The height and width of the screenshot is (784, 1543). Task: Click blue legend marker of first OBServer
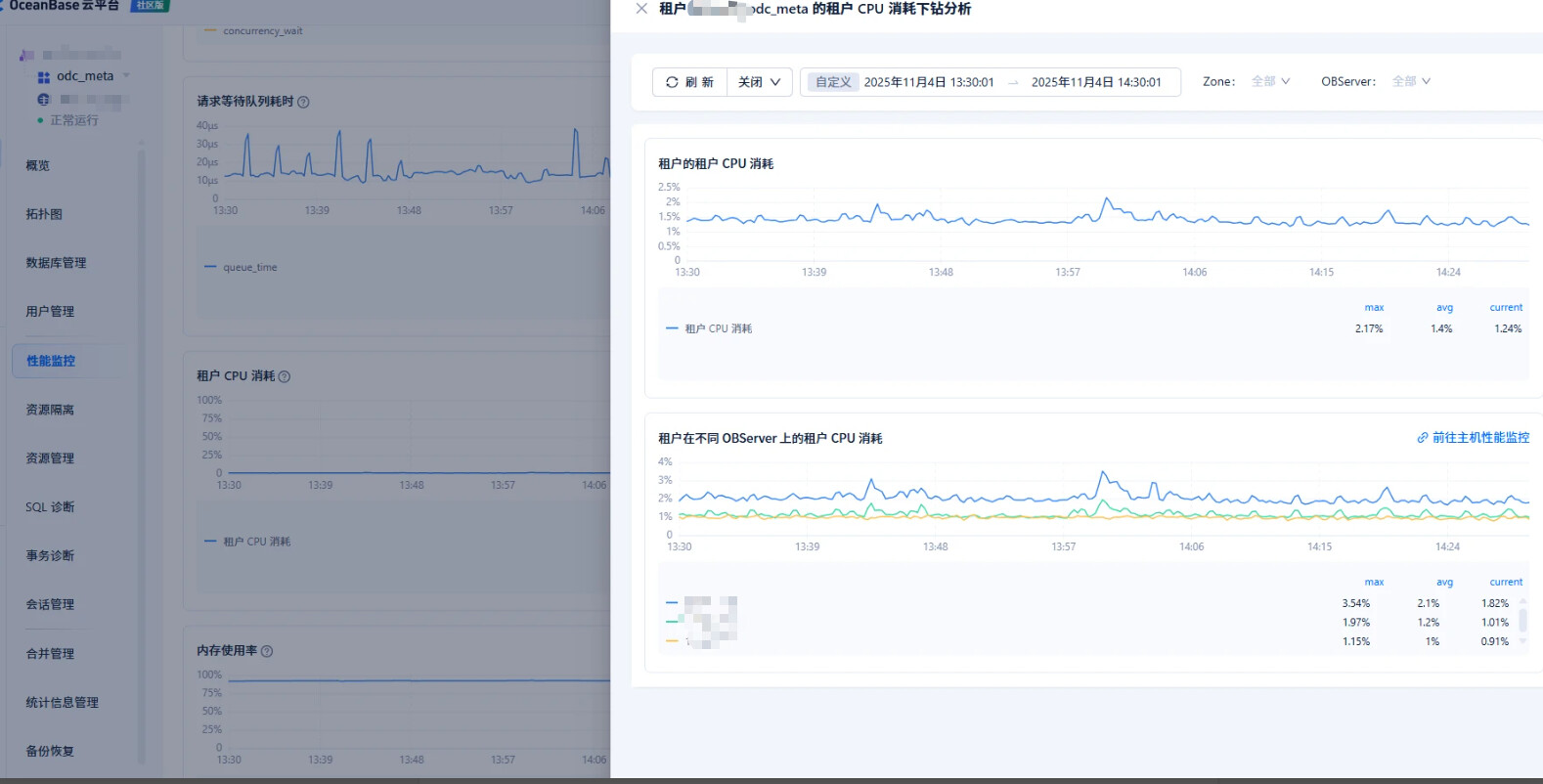672,603
